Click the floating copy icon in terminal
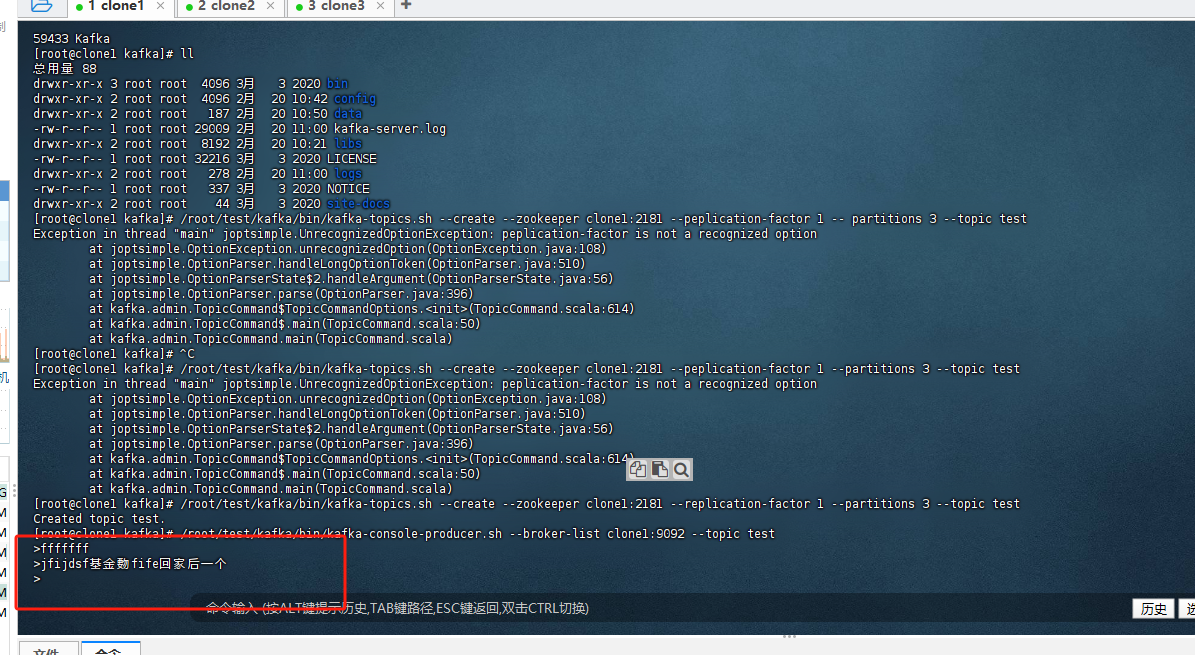This screenshot has height=655, width=1195. [638, 470]
